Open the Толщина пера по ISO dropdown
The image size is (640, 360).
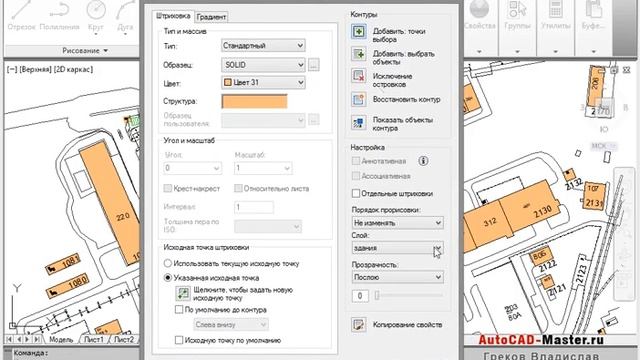(x=268, y=227)
